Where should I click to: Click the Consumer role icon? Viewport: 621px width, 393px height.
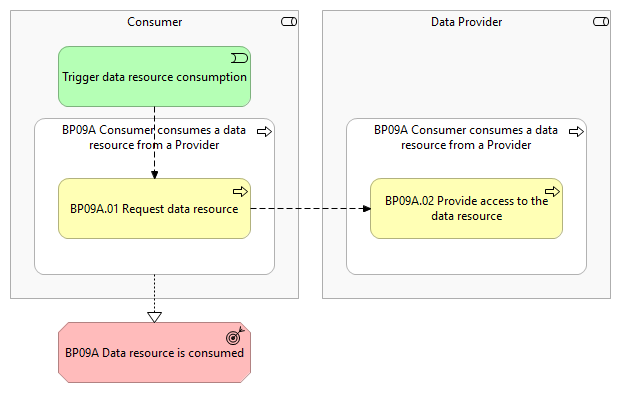coord(289,22)
